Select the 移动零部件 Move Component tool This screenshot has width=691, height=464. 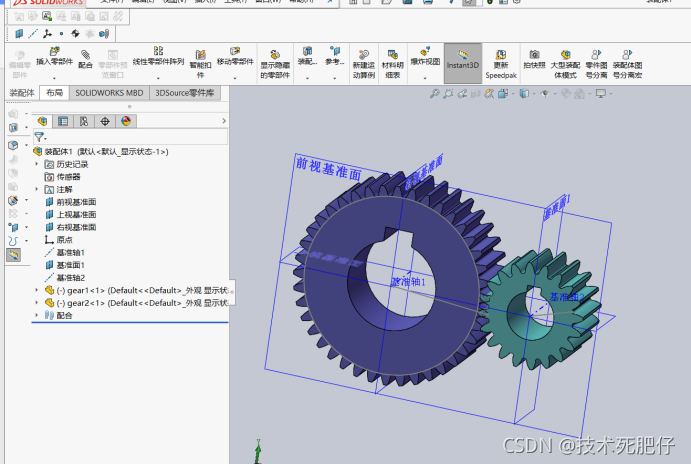coord(235,56)
